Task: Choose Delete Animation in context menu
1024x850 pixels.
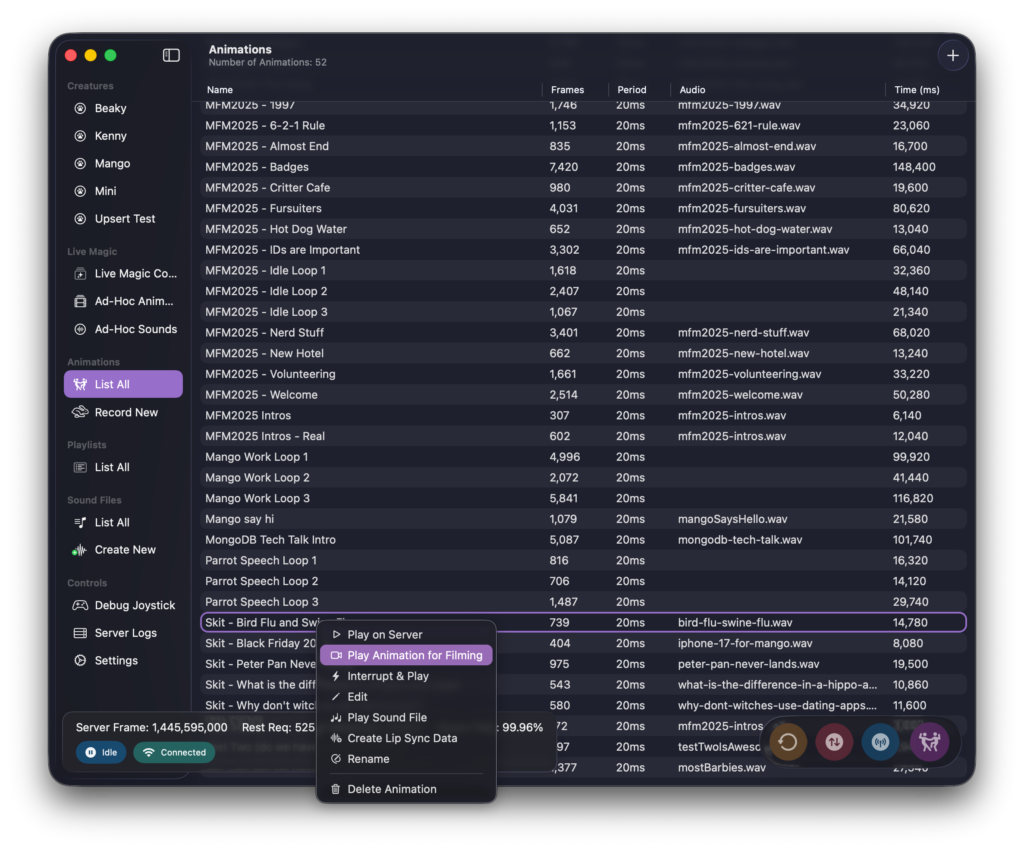Action: (391, 789)
